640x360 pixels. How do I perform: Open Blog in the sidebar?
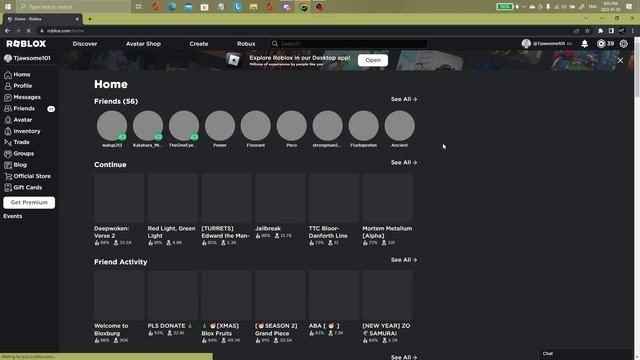coord(16,165)
